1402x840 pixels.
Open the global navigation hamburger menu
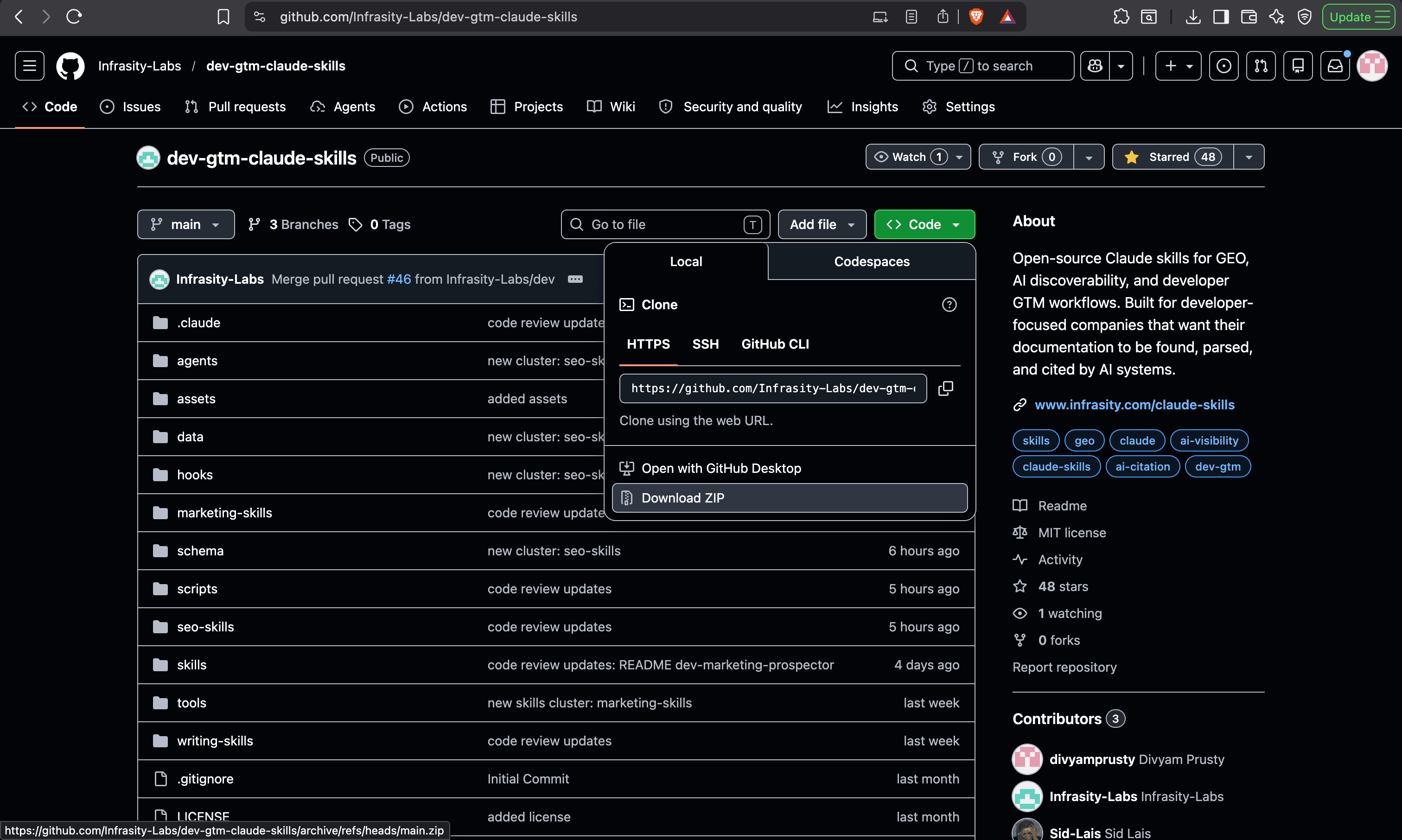coord(29,66)
